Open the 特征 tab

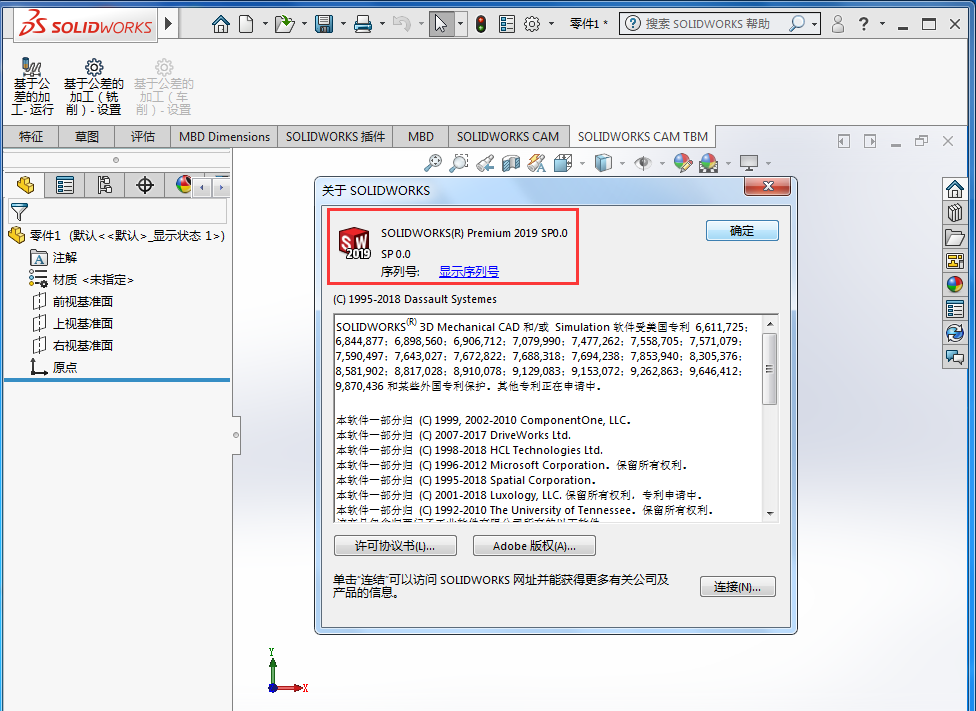pyautogui.click(x=31, y=136)
